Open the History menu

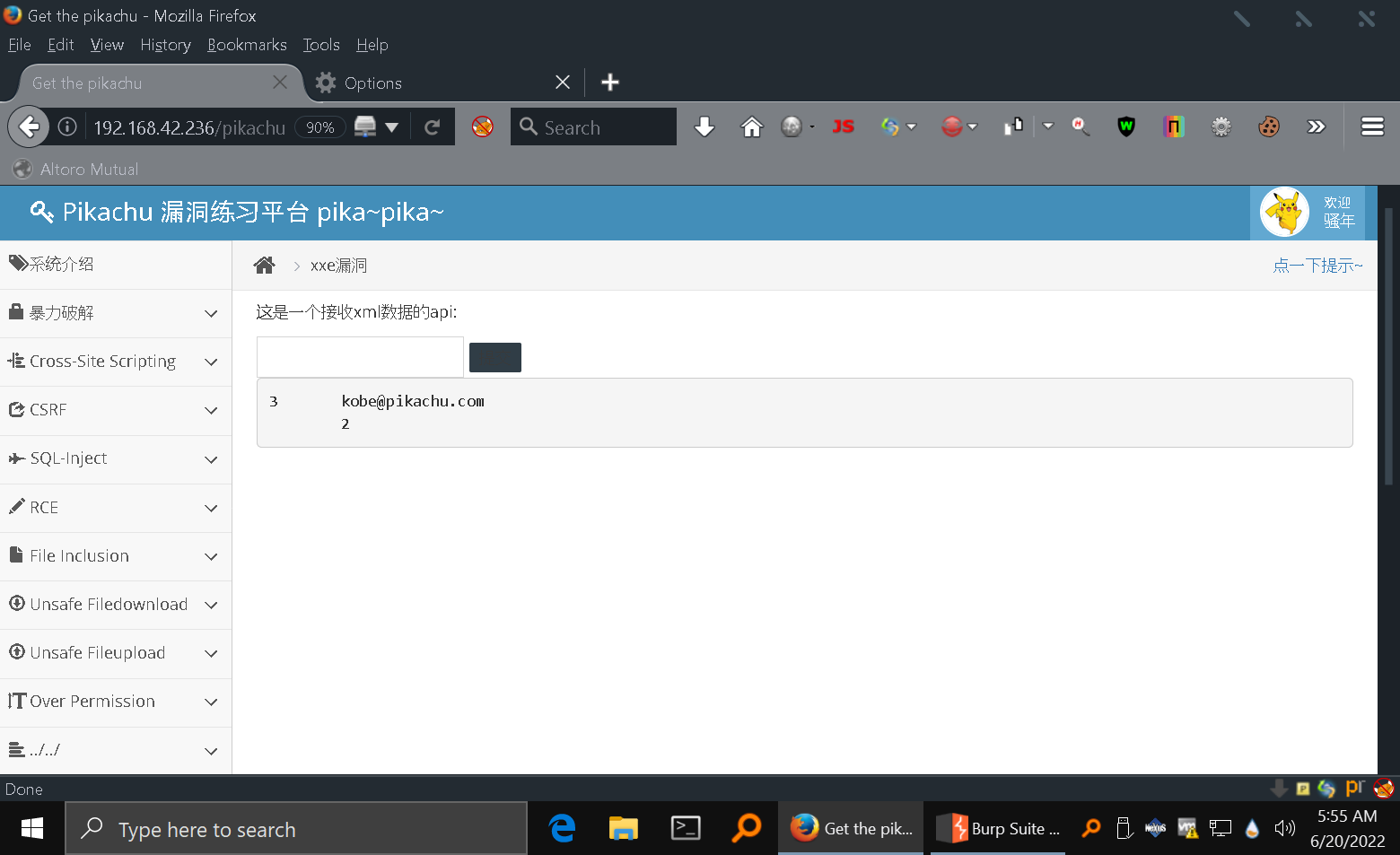(165, 45)
